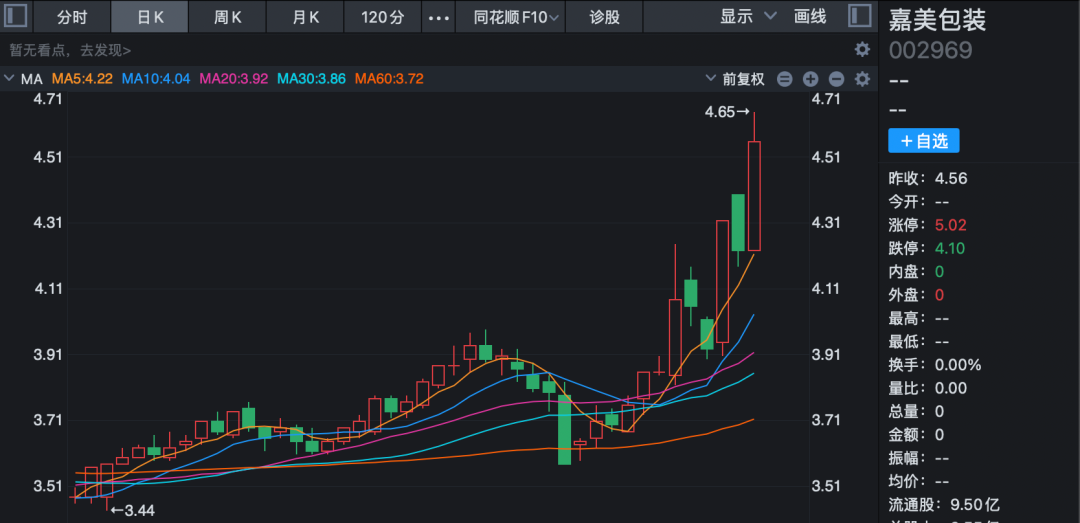Click the stock name 嘉美包装
Screen dimensions: 1080x523
937,19
